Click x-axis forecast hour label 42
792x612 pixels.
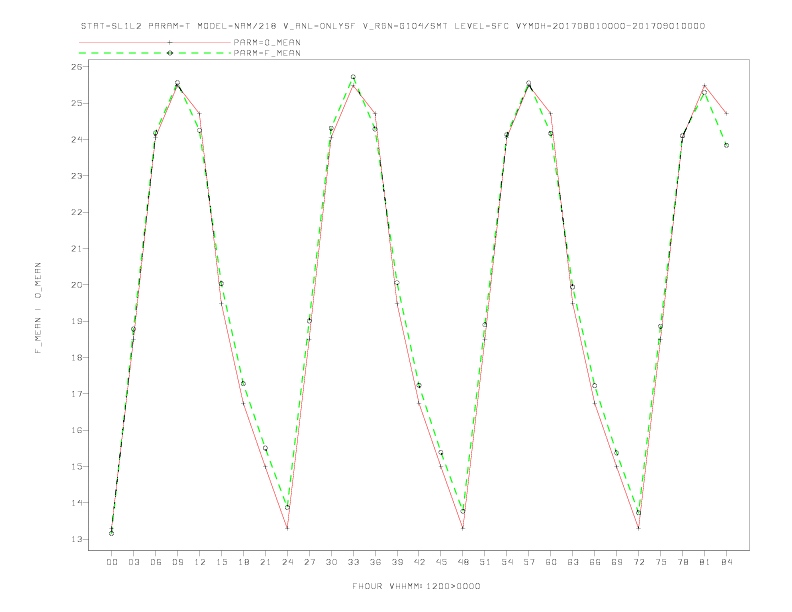pos(419,562)
